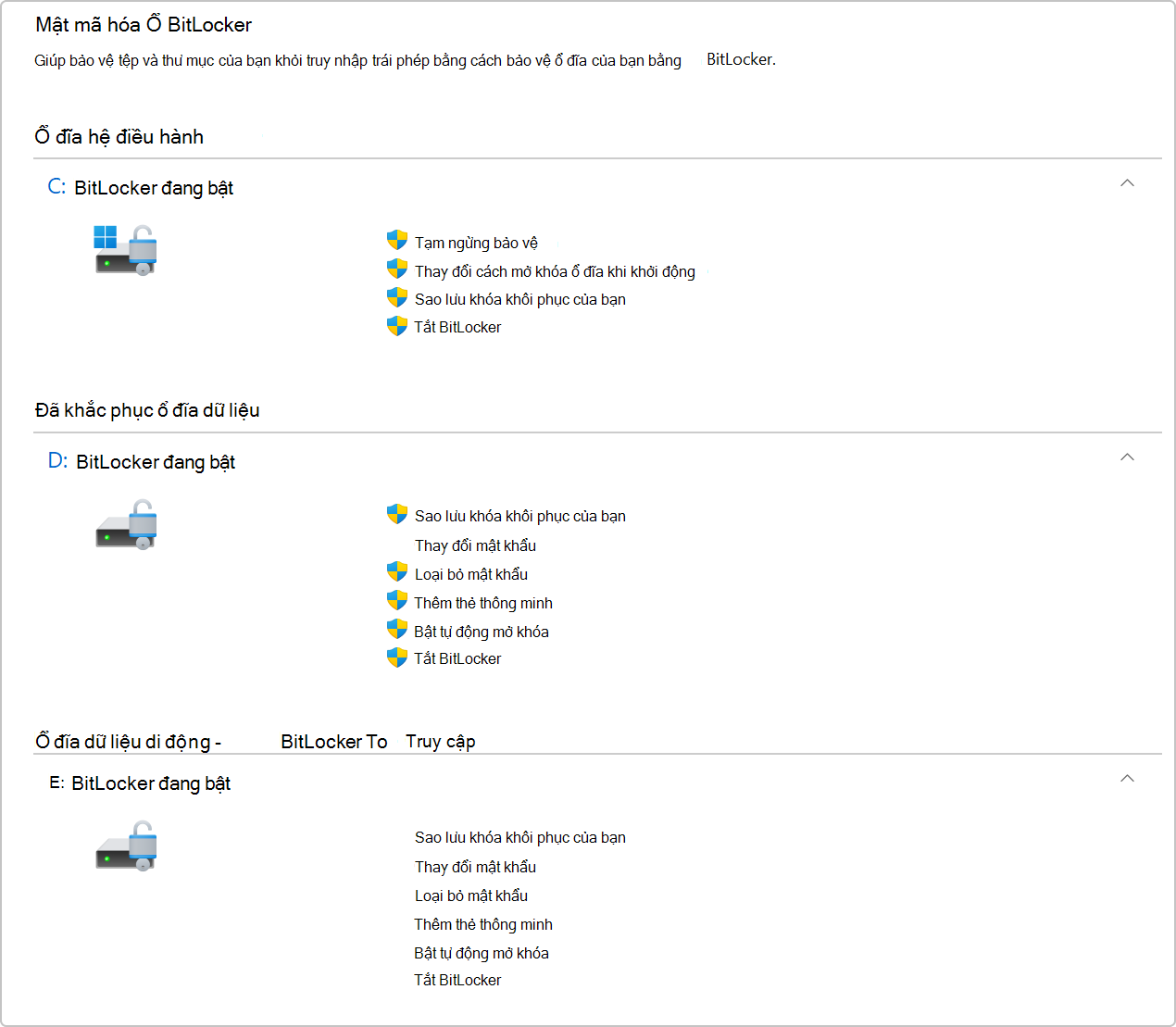Click Sao lưu khóa khôi phục for E: drive

pyautogui.click(x=520, y=837)
